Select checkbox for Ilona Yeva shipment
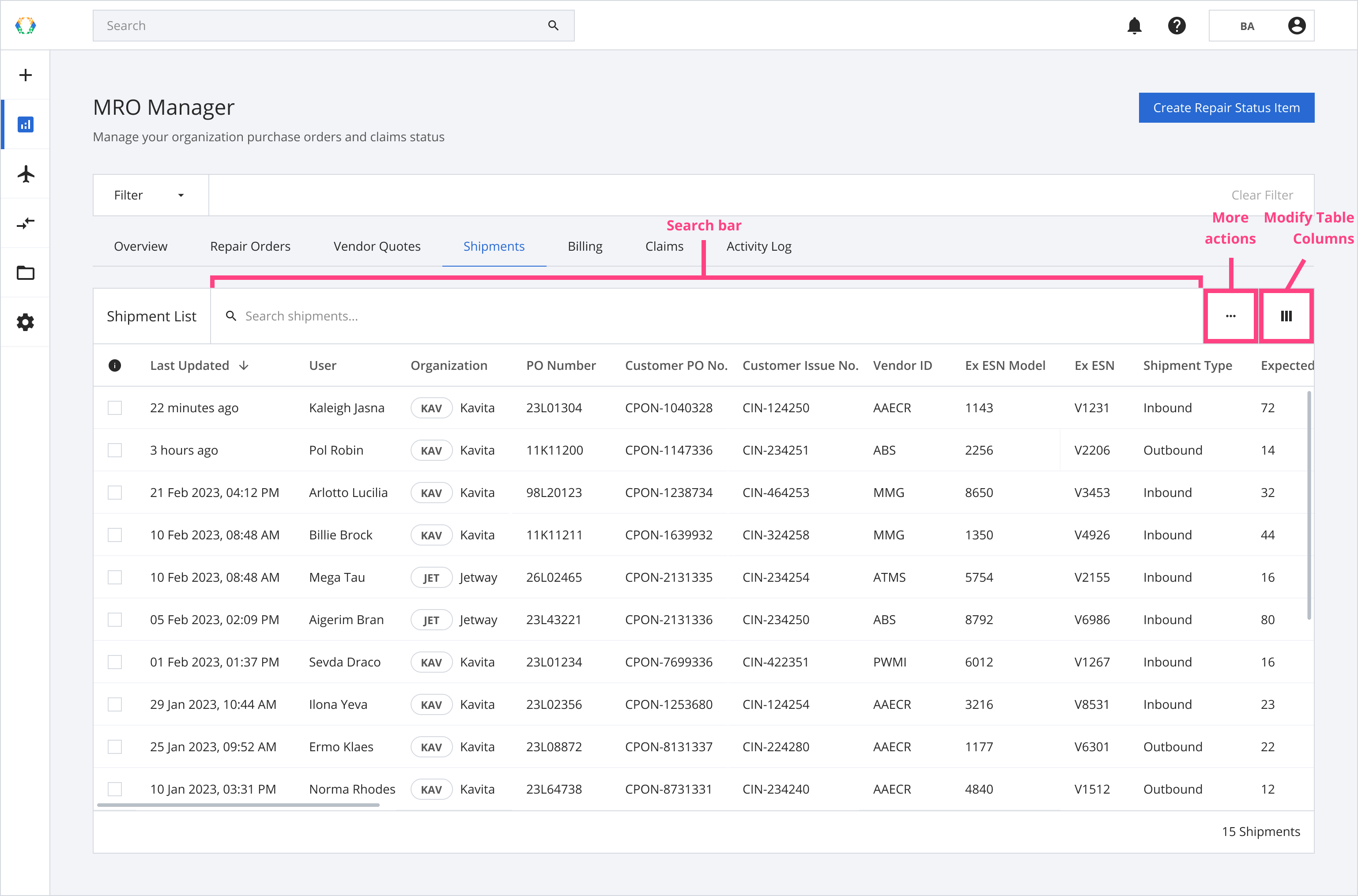This screenshot has width=1358, height=896. [115, 704]
